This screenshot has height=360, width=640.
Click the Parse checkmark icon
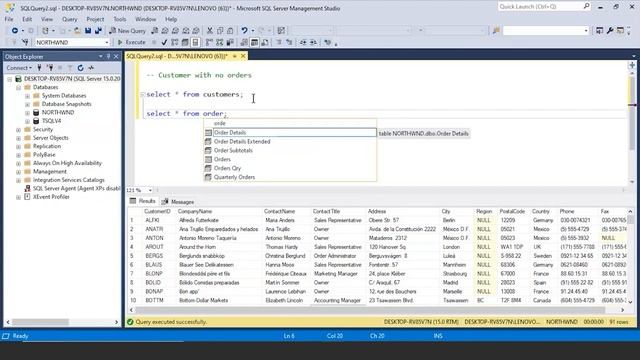164,42
